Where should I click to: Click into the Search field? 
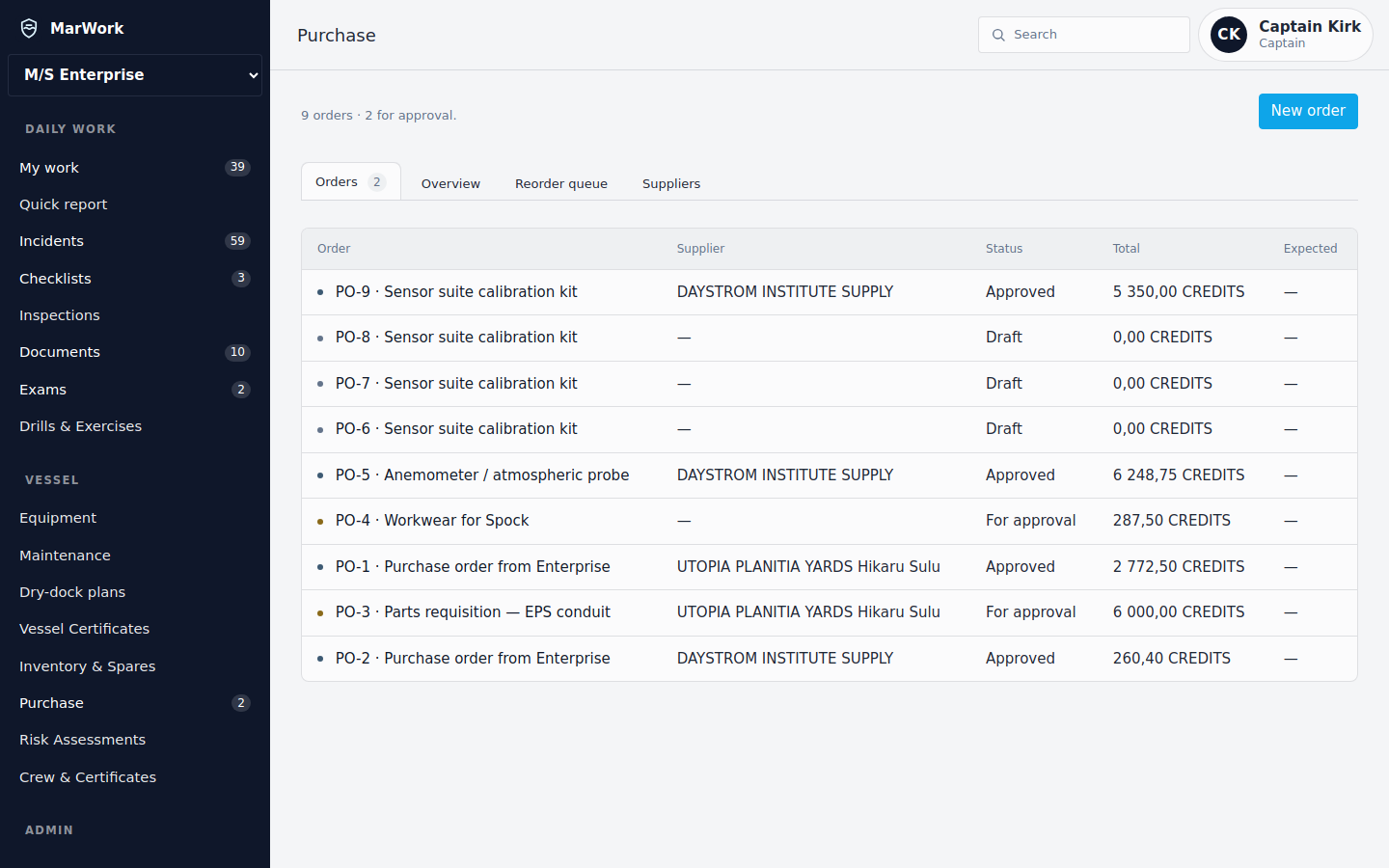(1084, 35)
